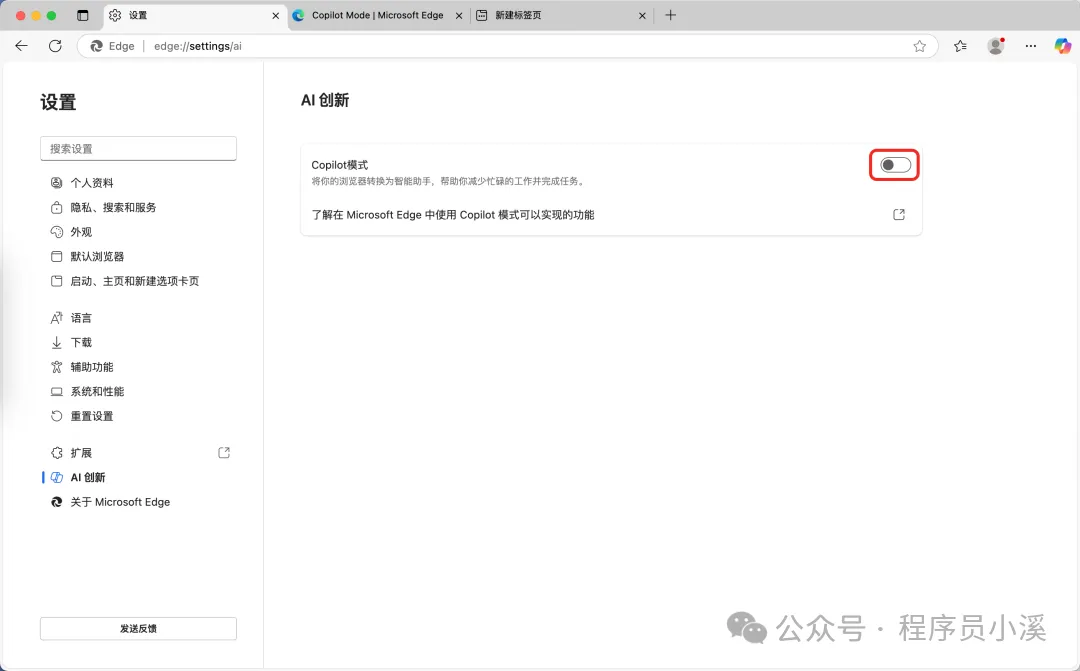Click the 系统和性能 laptop icon

click(56, 391)
